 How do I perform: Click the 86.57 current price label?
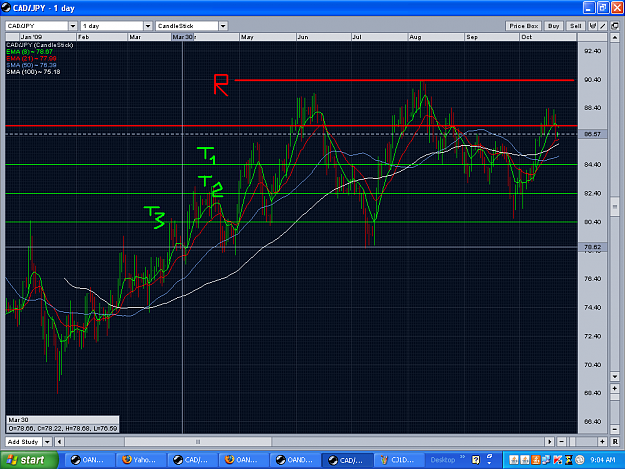pos(592,134)
